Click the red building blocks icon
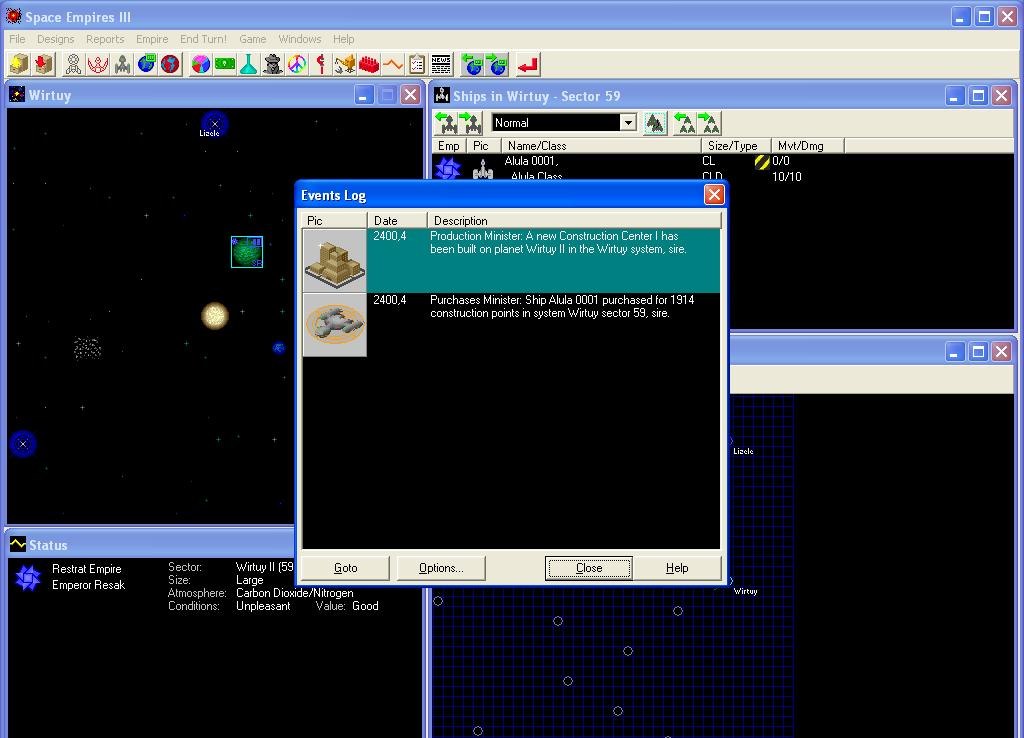1024x738 pixels. click(x=369, y=64)
